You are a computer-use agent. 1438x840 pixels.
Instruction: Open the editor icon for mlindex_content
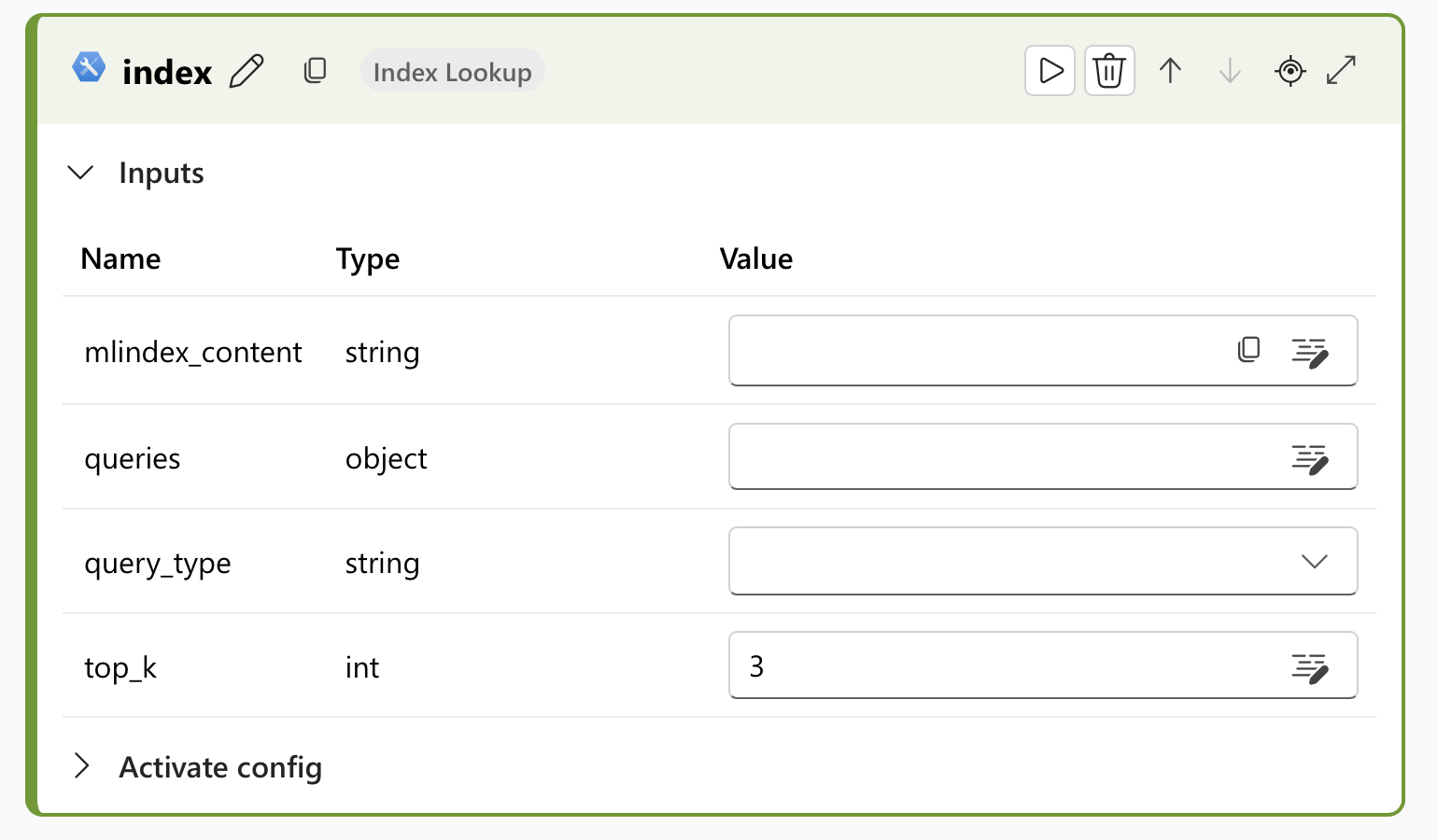coord(1309,352)
